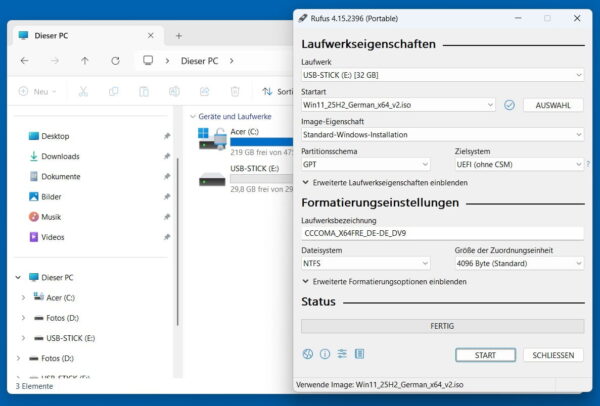This screenshot has height=406, width=600.
Task: Open a new Explorer tab with plus
Action: (x=179, y=36)
